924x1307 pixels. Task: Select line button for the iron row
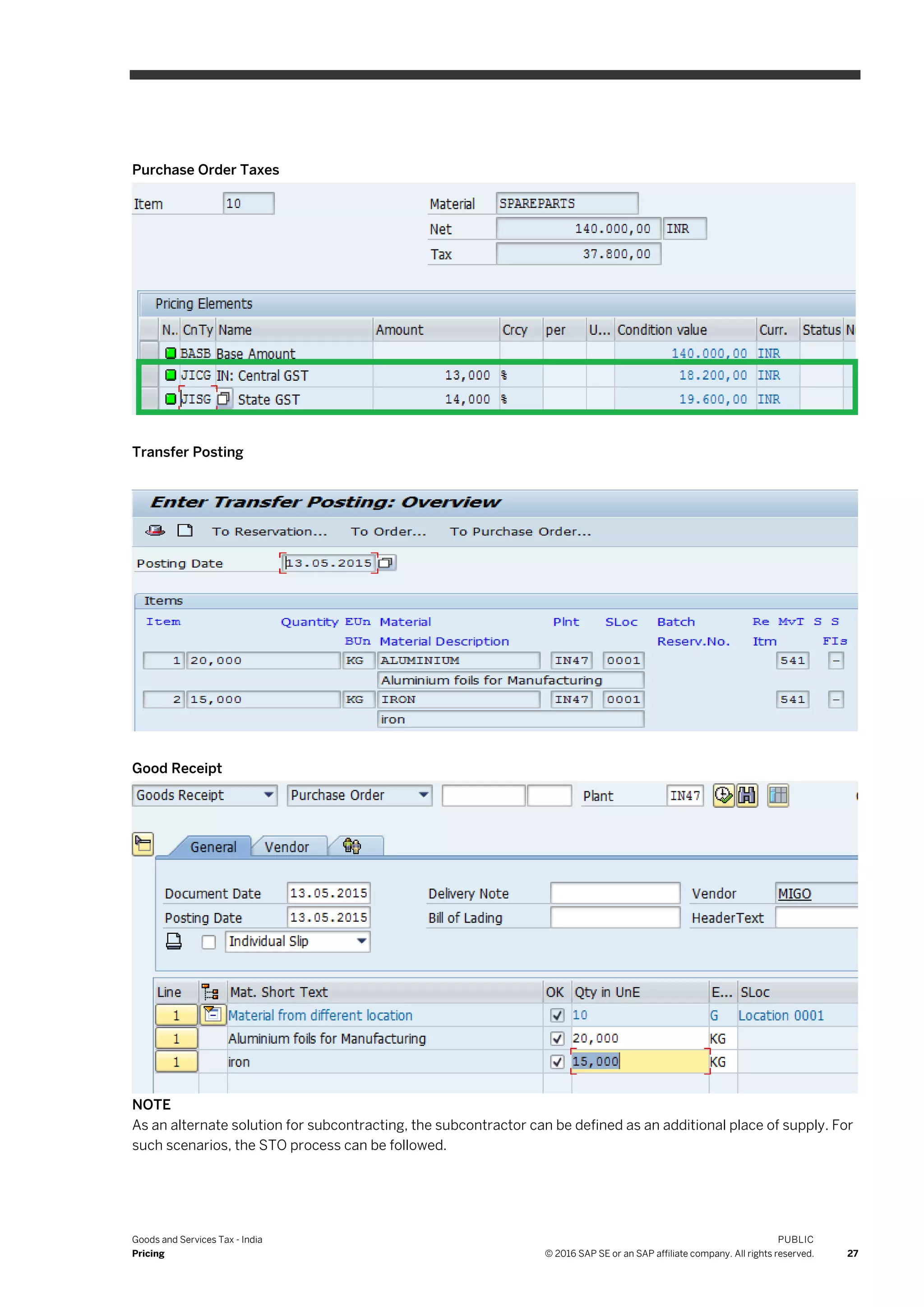point(176,1062)
